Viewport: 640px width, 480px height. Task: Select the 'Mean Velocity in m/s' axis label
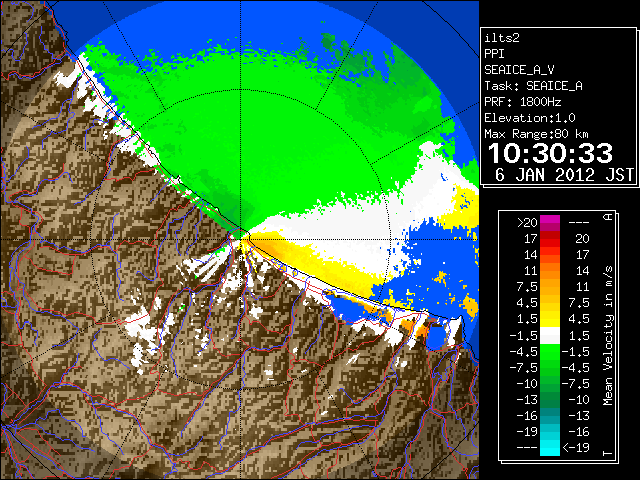608,336
